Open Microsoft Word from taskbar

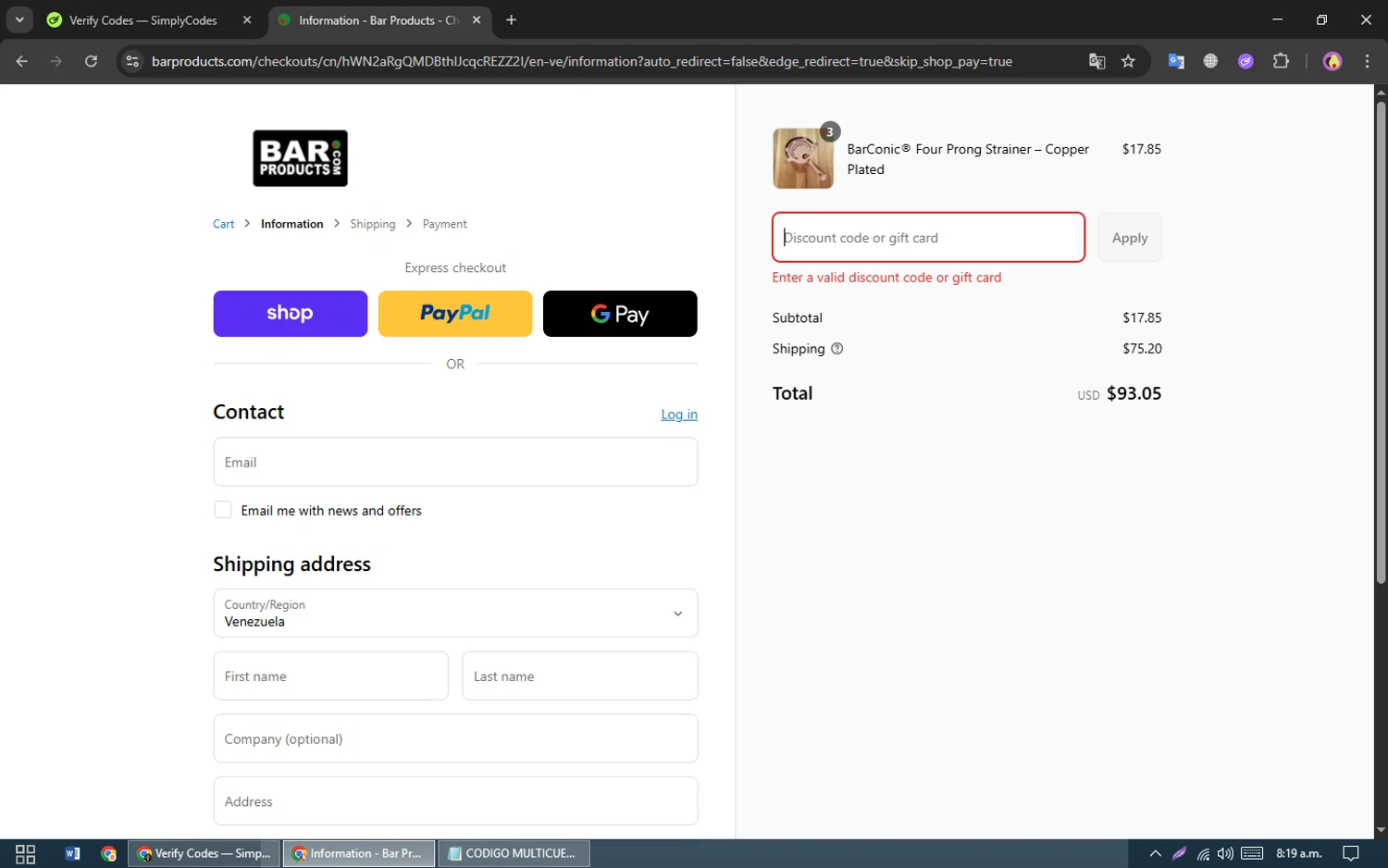(x=72, y=853)
